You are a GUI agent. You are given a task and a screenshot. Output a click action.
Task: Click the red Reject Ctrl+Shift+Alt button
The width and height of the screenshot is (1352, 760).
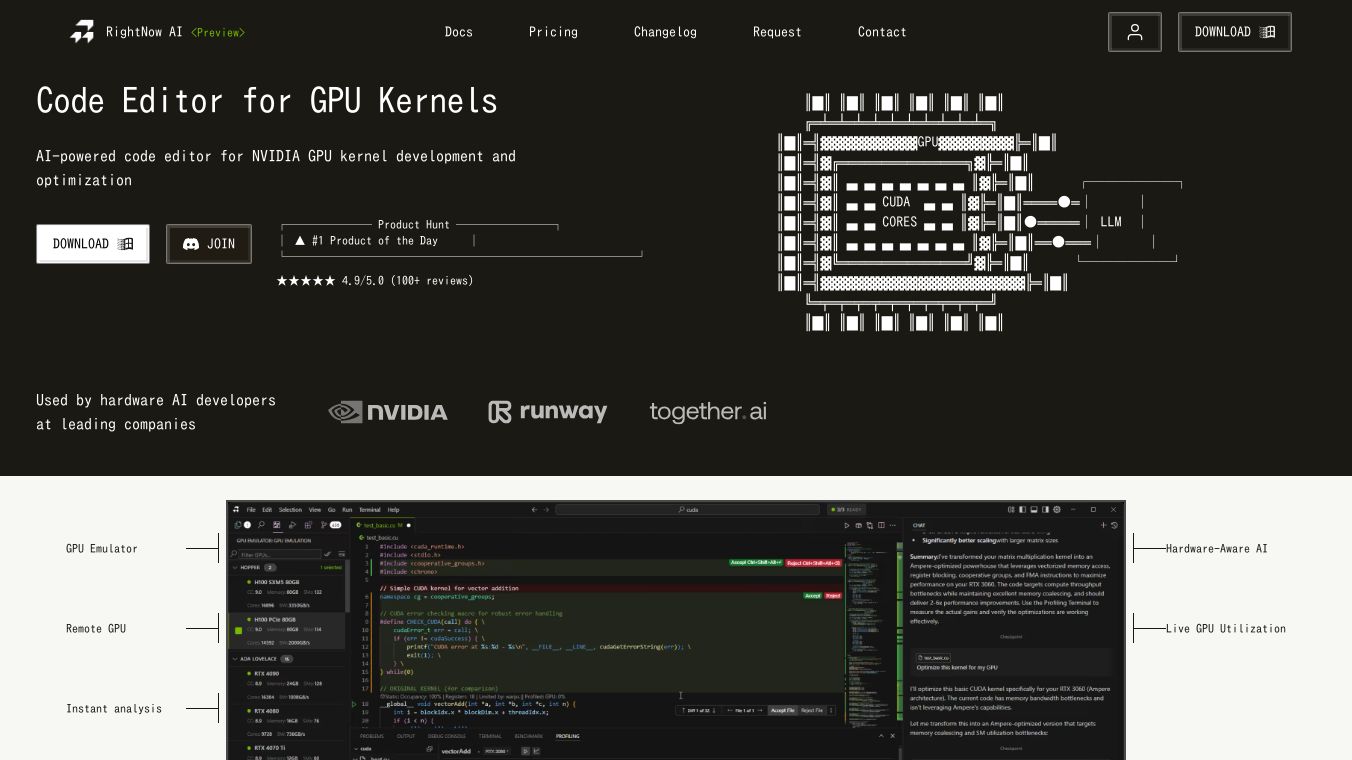(813, 563)
